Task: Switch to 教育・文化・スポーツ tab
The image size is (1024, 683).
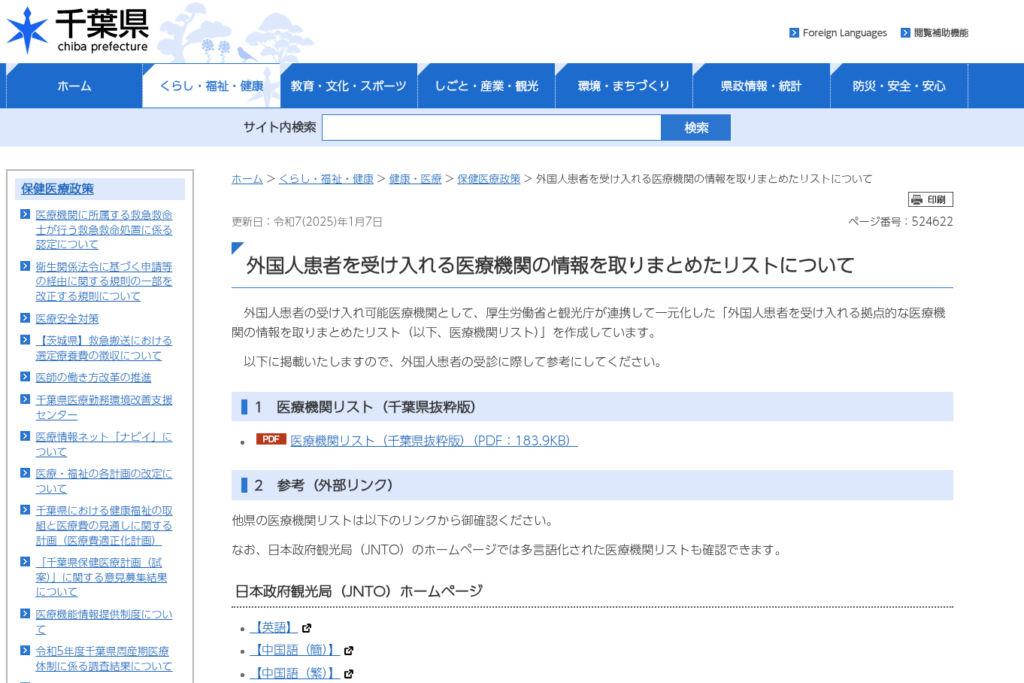Action: tap(348, 86)
